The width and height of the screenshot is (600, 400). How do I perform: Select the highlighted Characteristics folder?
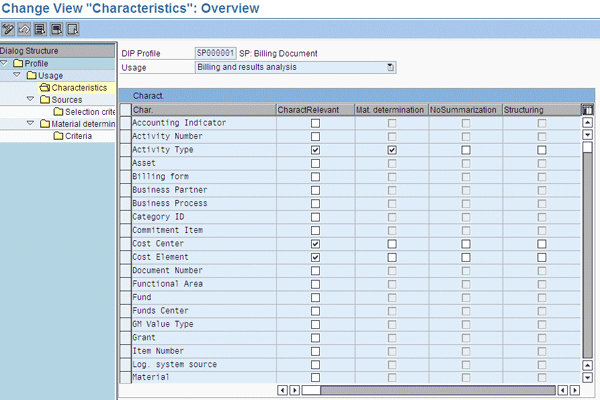pos(73,88)
